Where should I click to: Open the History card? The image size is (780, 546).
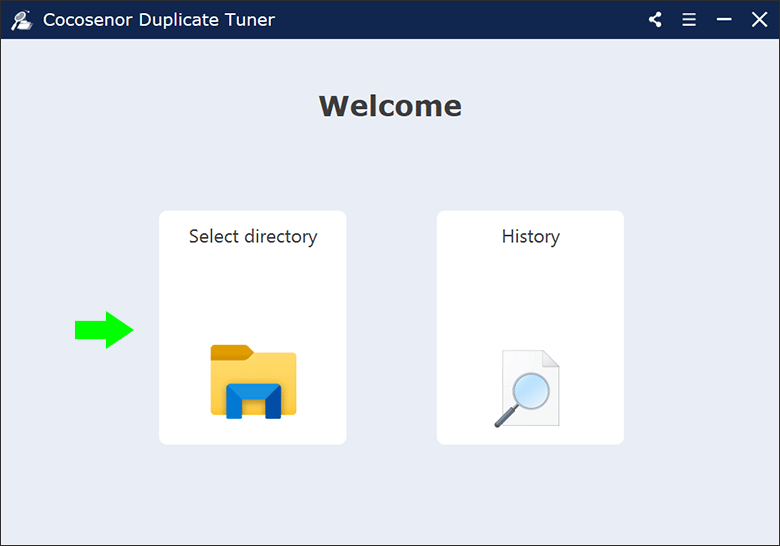[x=530, y=327]
